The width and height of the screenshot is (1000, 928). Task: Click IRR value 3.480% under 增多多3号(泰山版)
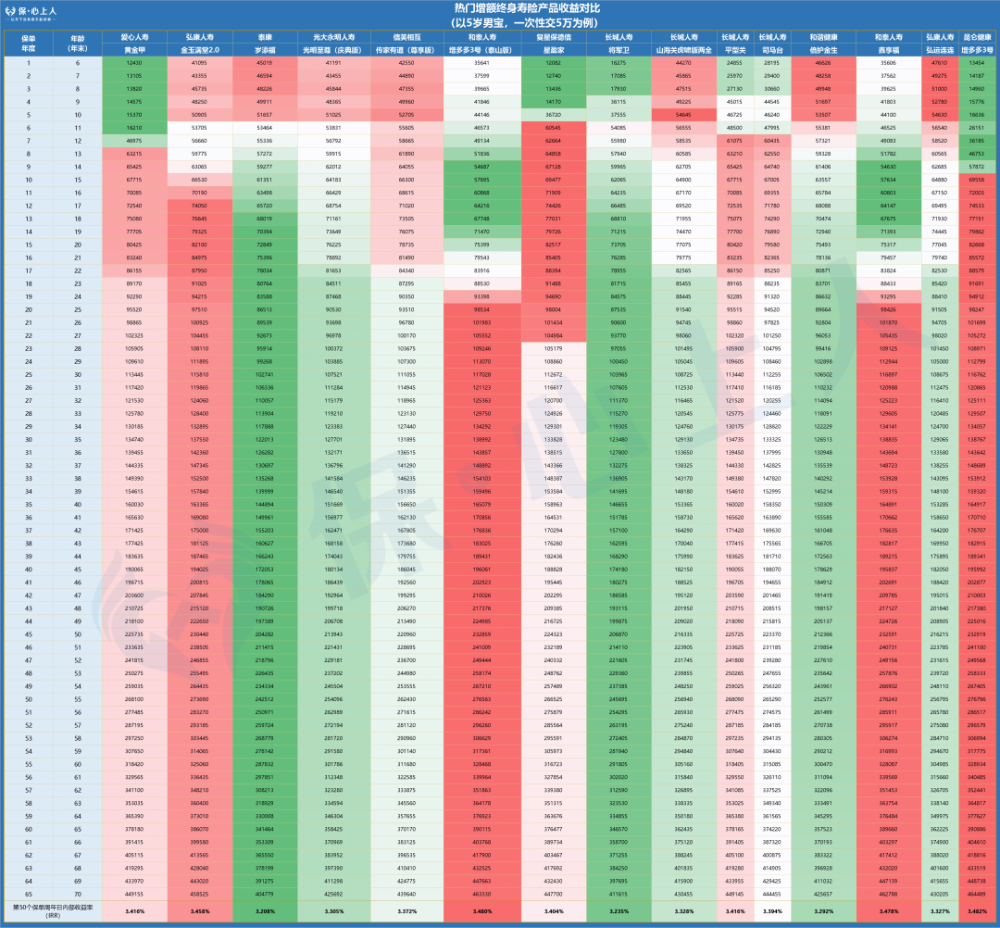(482, 911)
